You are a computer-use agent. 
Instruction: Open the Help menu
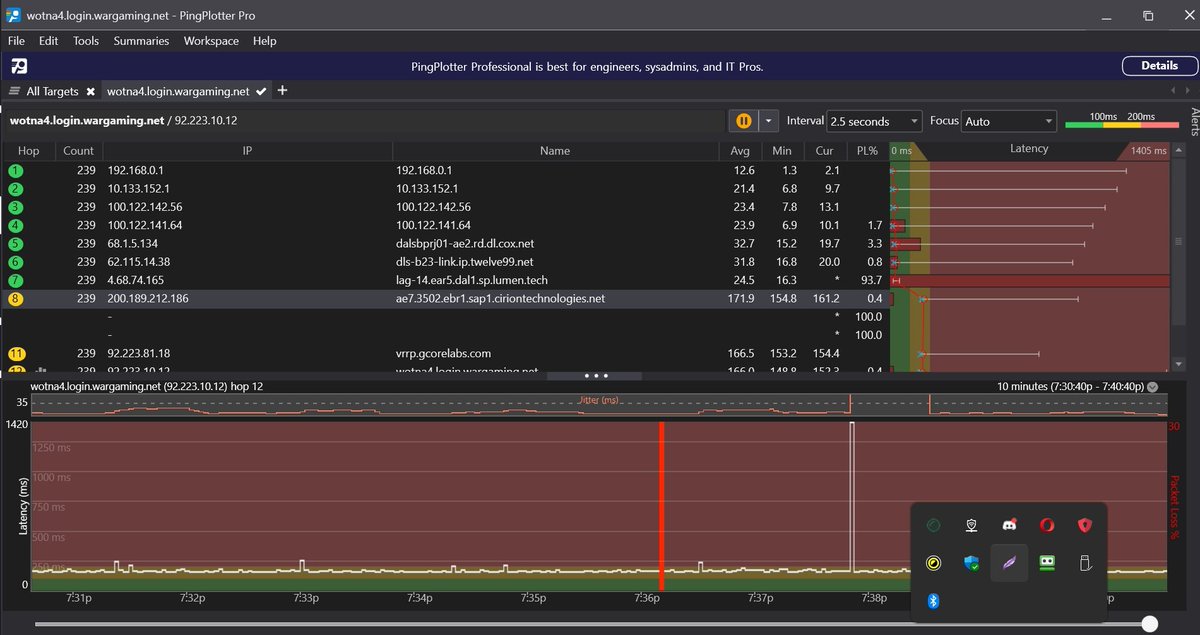pos(264,41)
